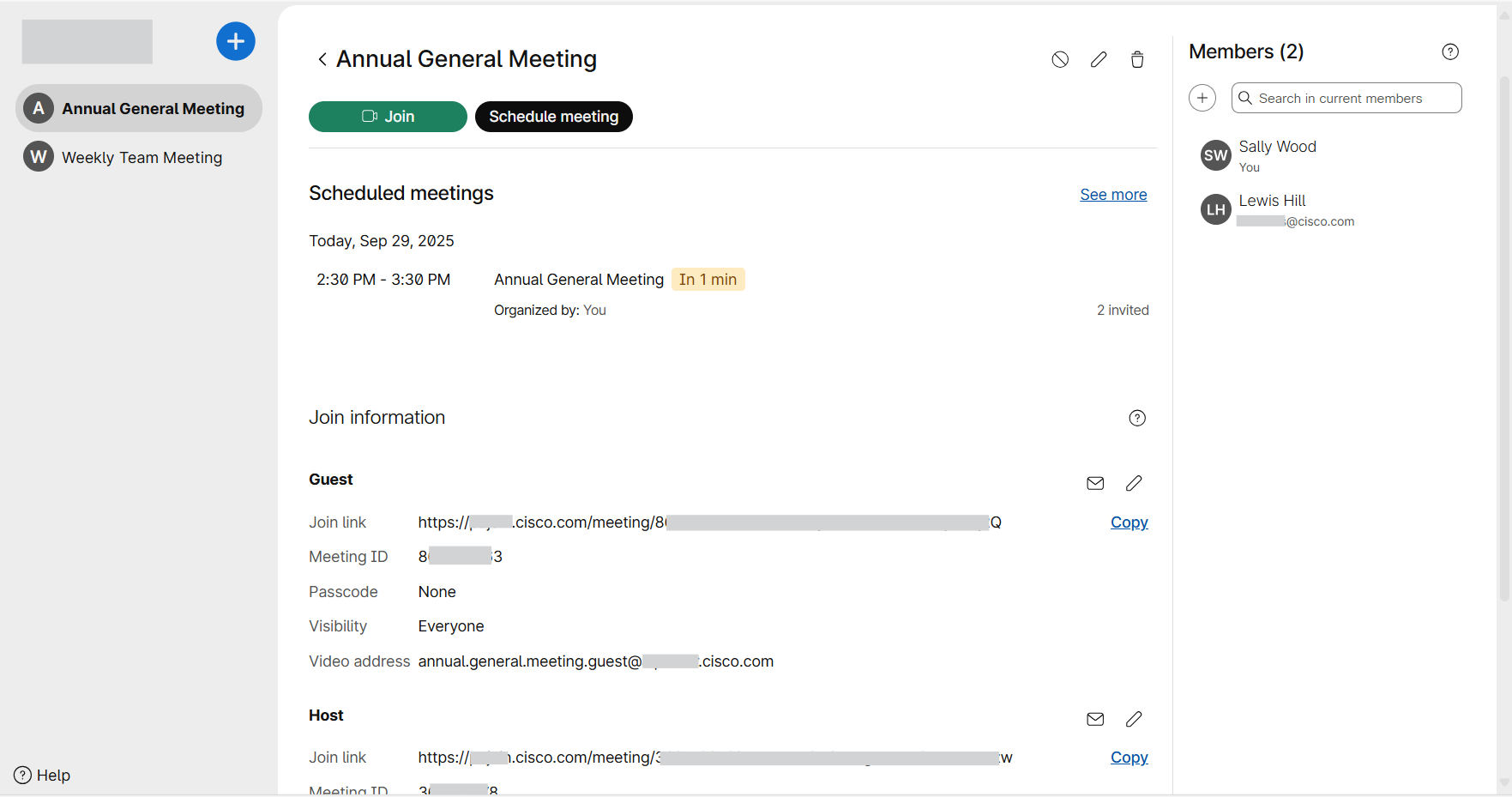The image size is (1512, 797).
Task: Open Help at the bottom left
Action: (x=40, y=775)
